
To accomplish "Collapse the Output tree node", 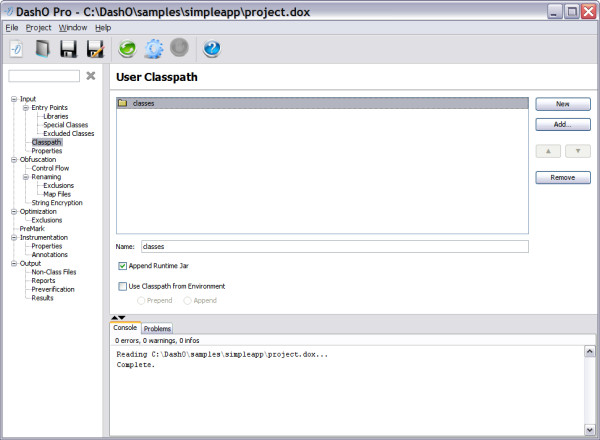I will (x=14, y=264).
